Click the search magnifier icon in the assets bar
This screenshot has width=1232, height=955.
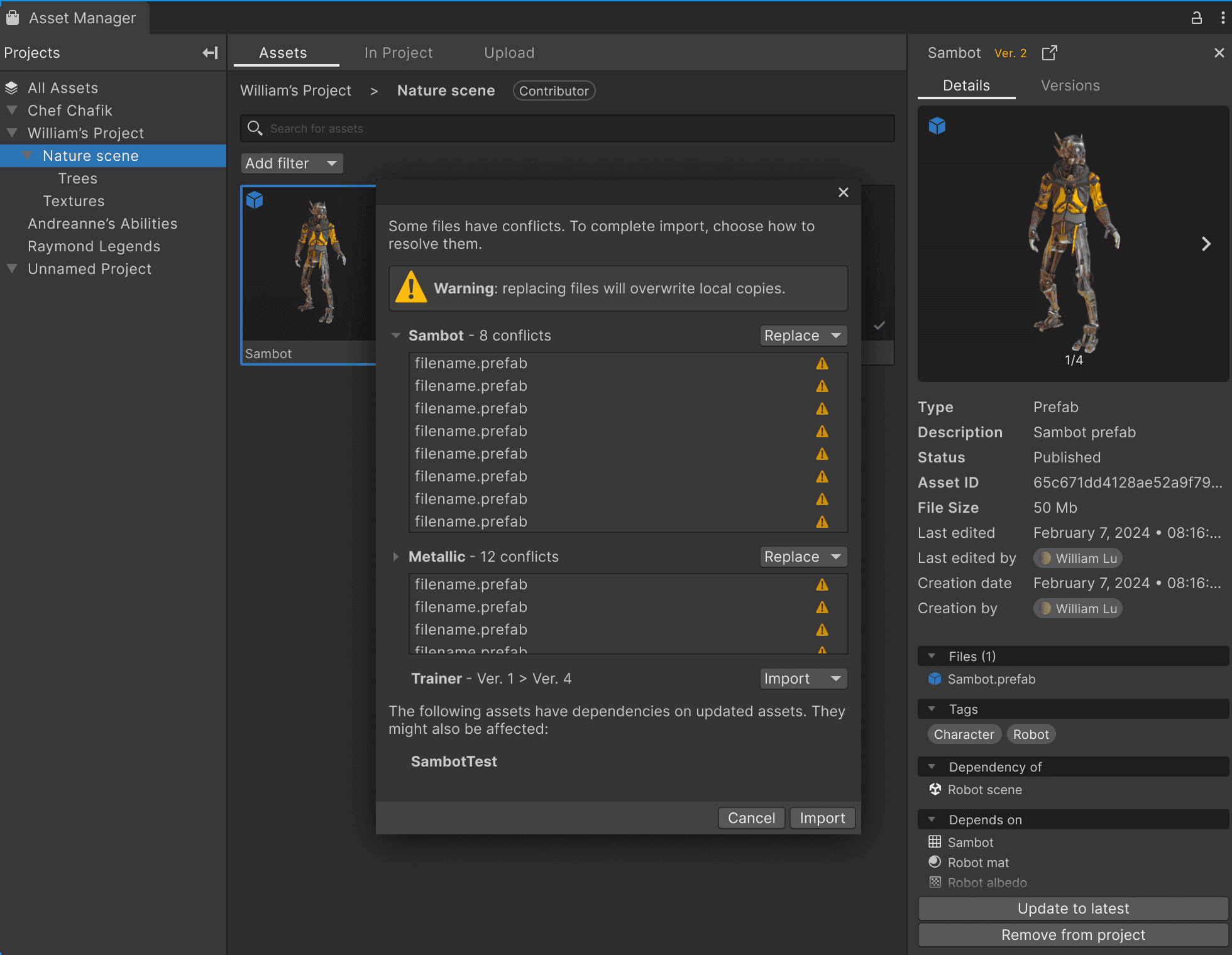click(255, 128)
